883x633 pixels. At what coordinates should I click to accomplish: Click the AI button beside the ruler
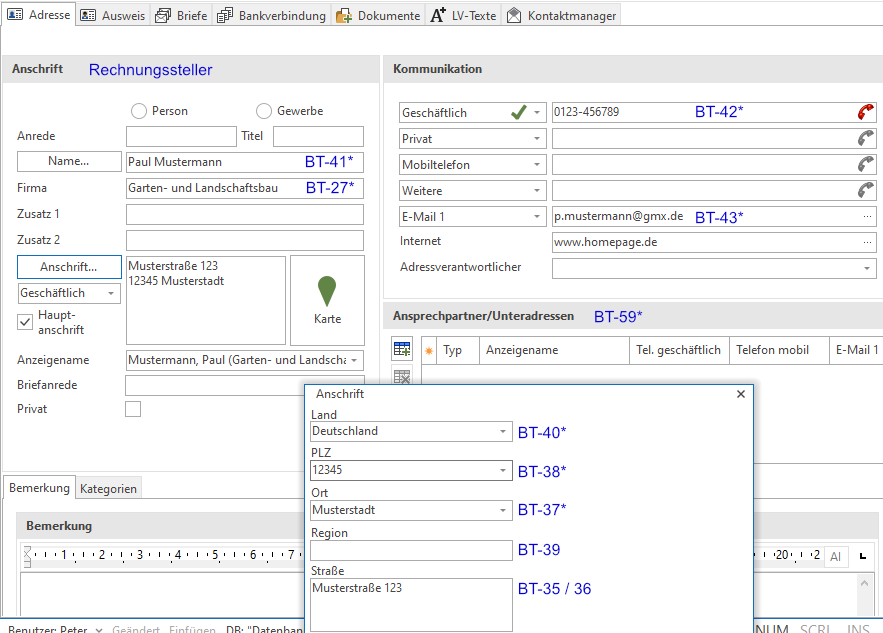point(835,556)
